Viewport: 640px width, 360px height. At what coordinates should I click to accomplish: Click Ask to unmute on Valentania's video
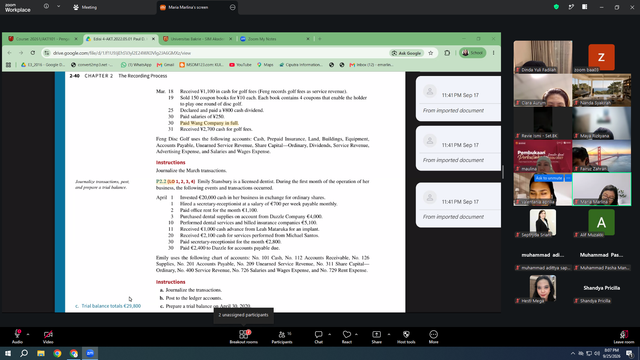(549, 178)
